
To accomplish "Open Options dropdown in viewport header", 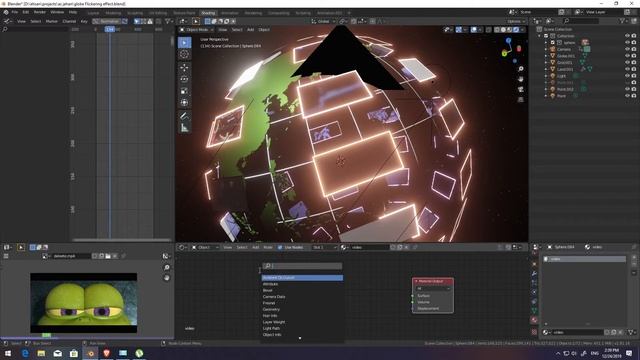I will pos(516,21).
